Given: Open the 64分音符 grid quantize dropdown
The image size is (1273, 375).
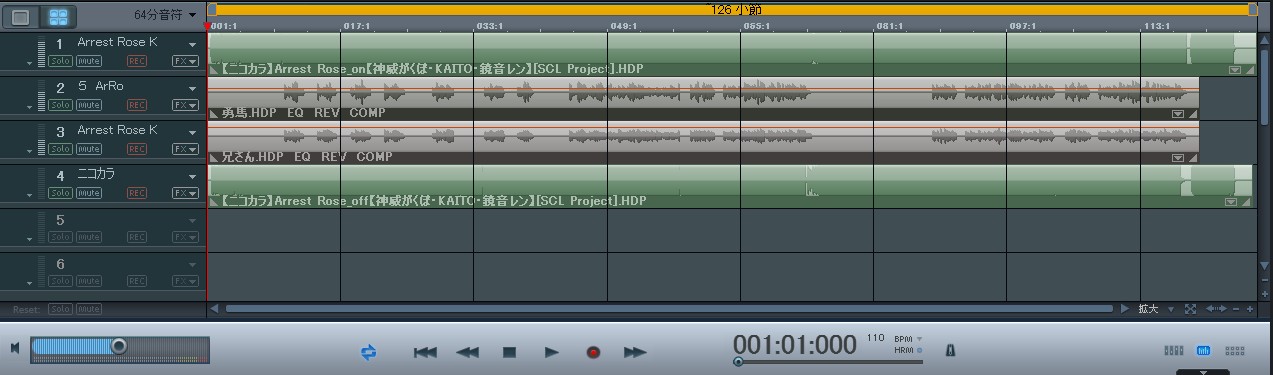Looking at the screenshot, I should (x=165, y=16).
